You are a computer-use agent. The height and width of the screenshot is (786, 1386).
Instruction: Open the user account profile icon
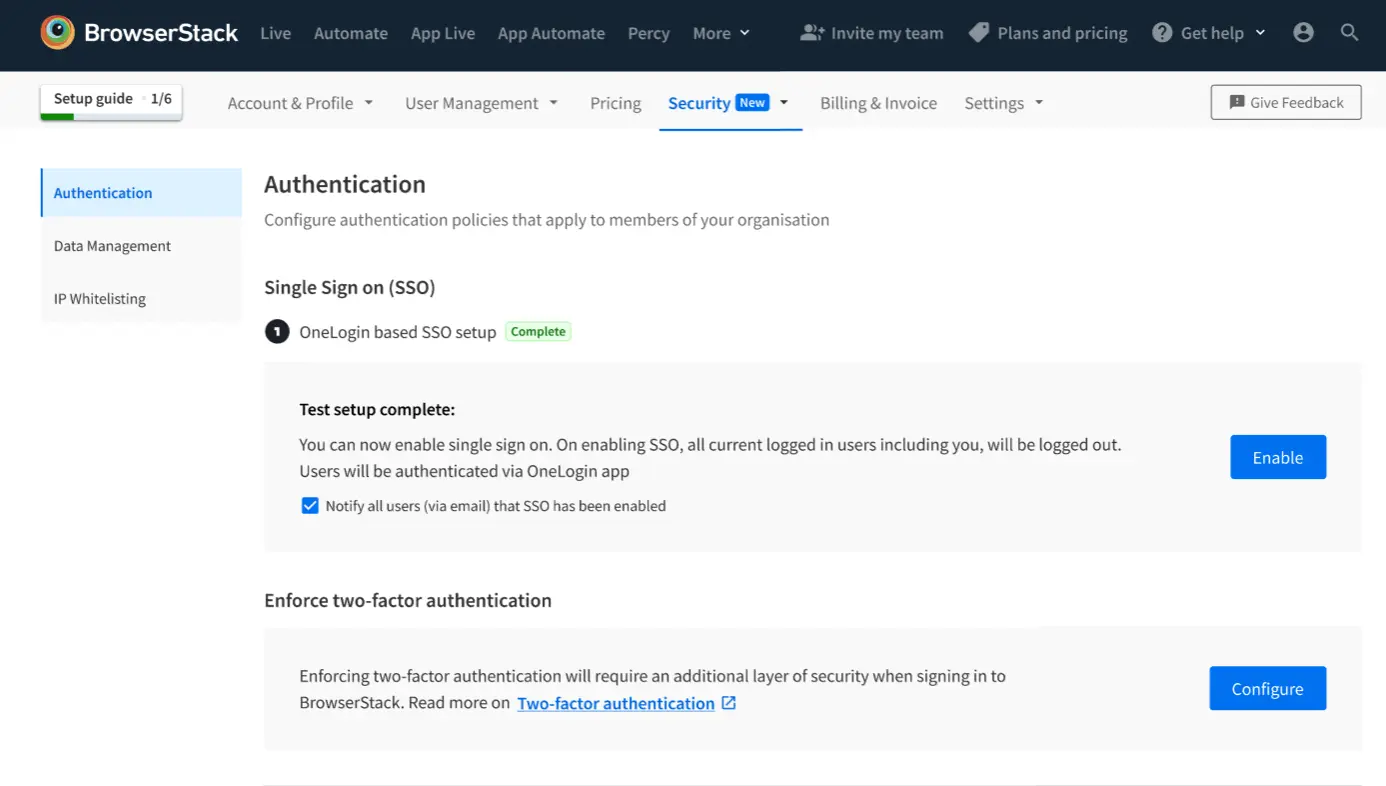[1303, 33]
